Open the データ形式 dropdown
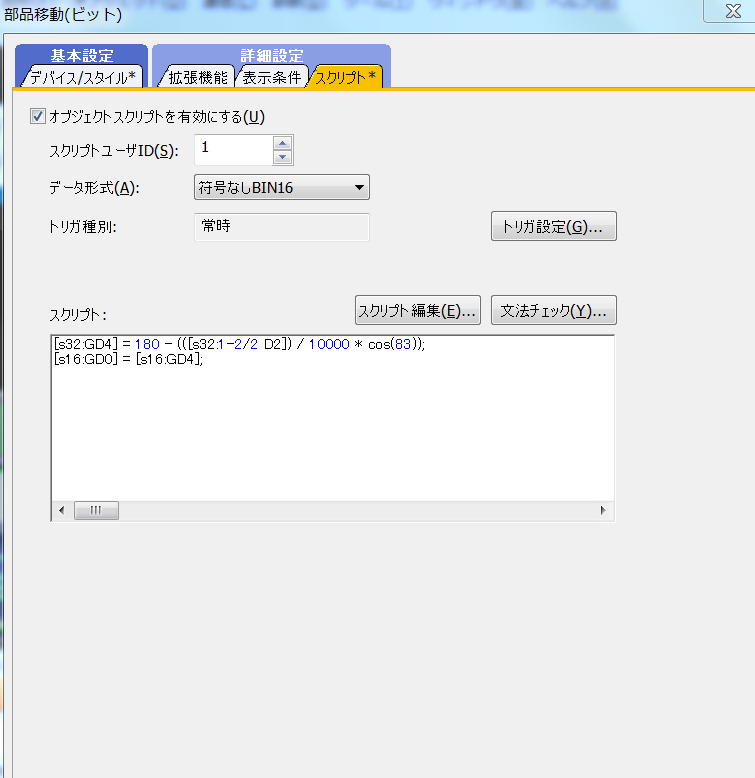The image size is (755, 778). coord(282,187)
